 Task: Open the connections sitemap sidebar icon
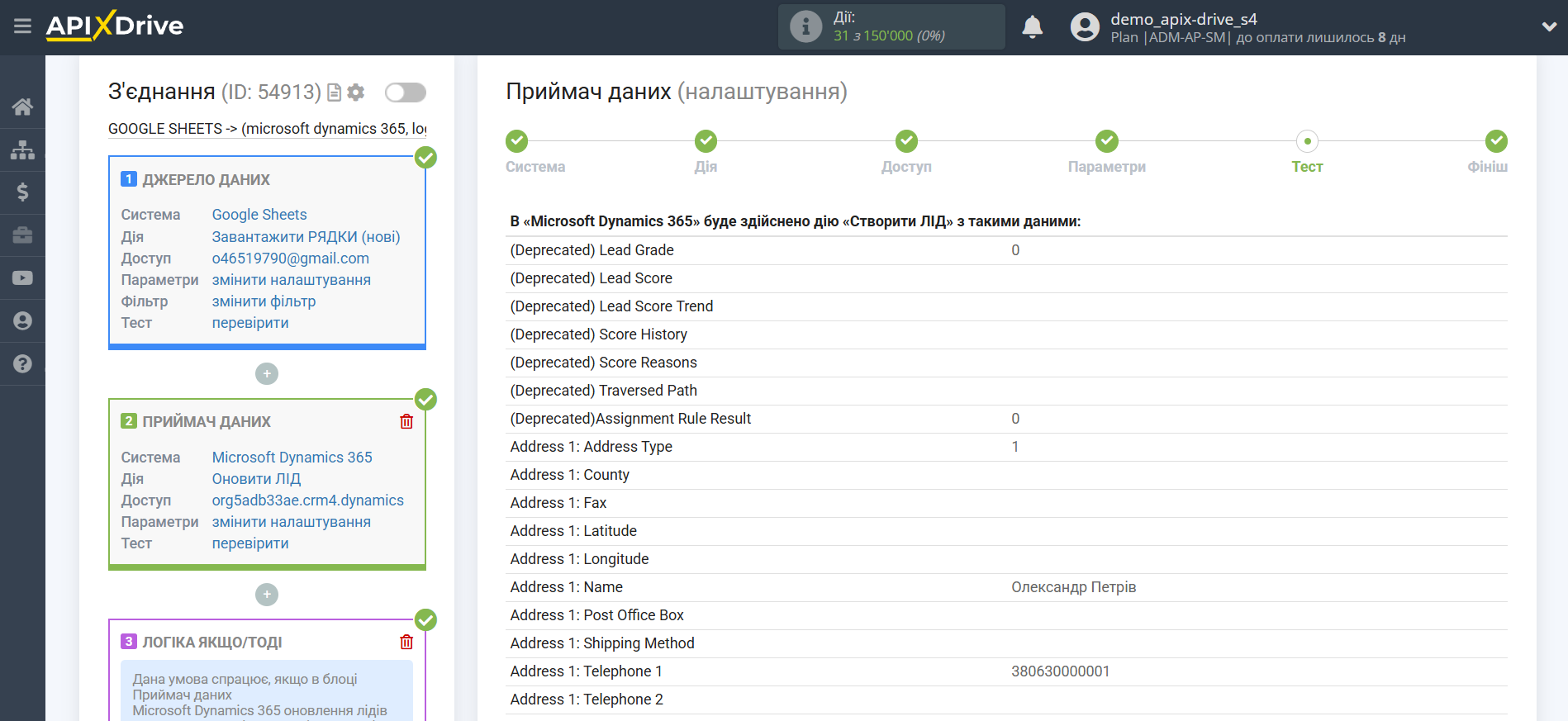(x=22, y=149)
